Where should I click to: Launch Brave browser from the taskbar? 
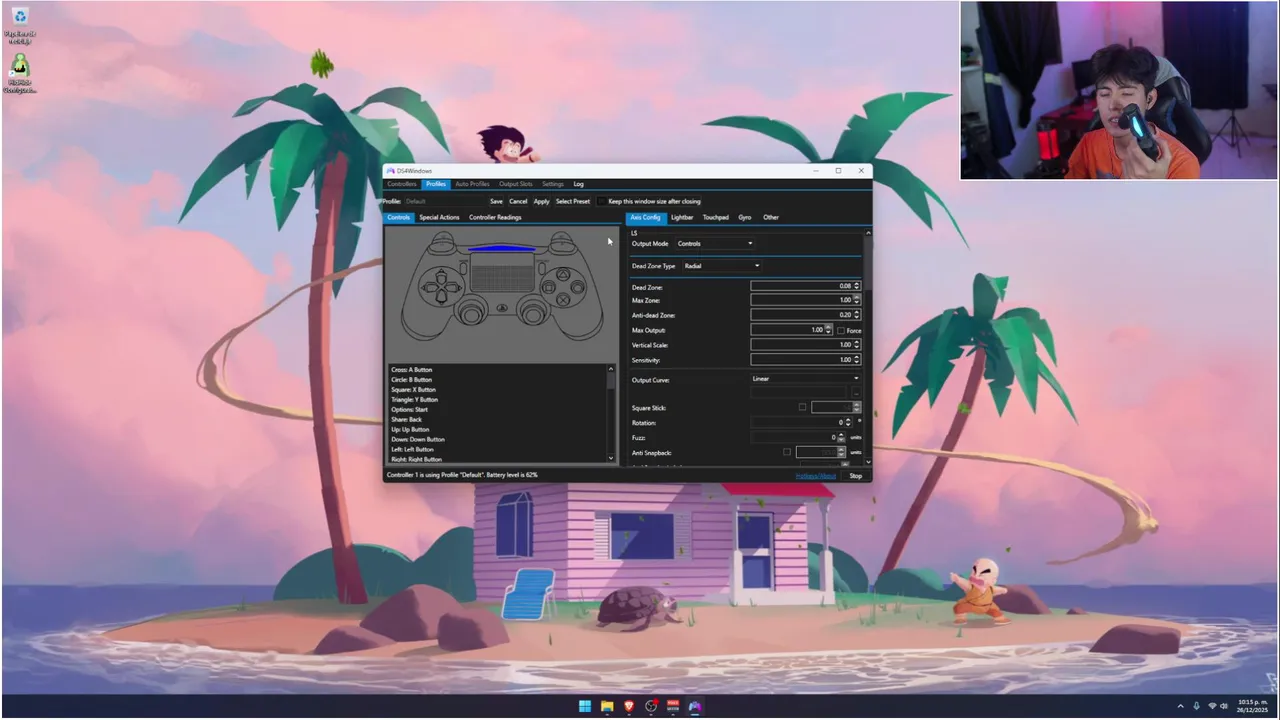629,706
